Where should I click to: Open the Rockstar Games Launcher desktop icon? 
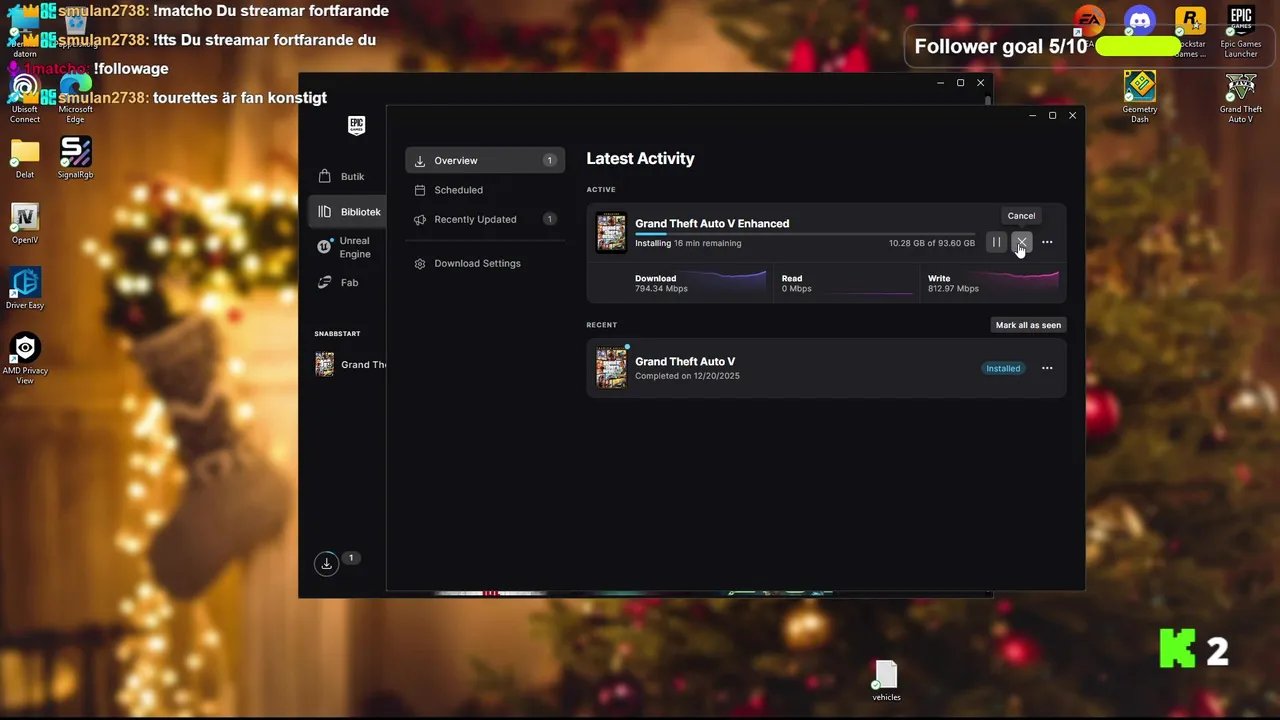pos(1190,32)
